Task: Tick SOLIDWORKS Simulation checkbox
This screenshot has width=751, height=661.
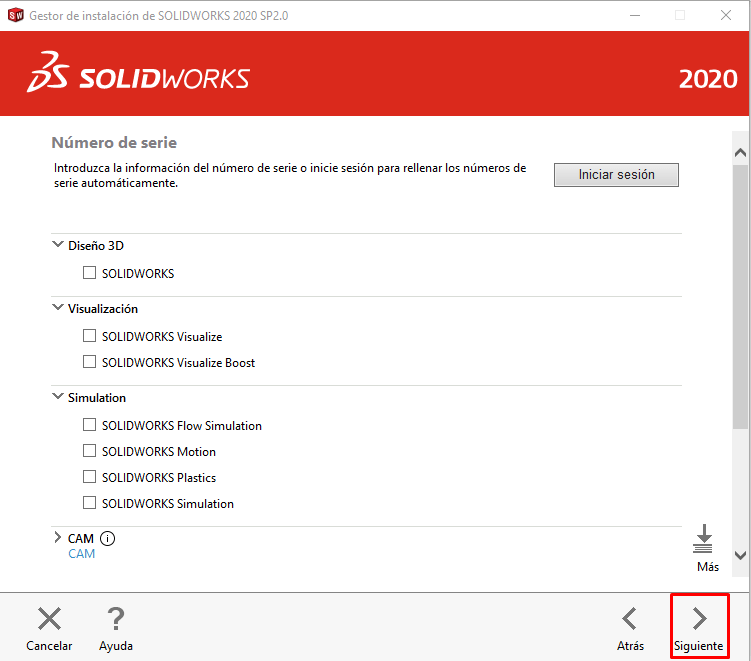Action: click(90, 502)
